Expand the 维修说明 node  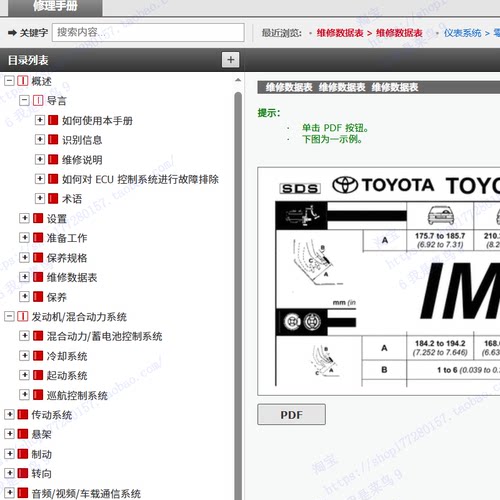click(40, 159)
